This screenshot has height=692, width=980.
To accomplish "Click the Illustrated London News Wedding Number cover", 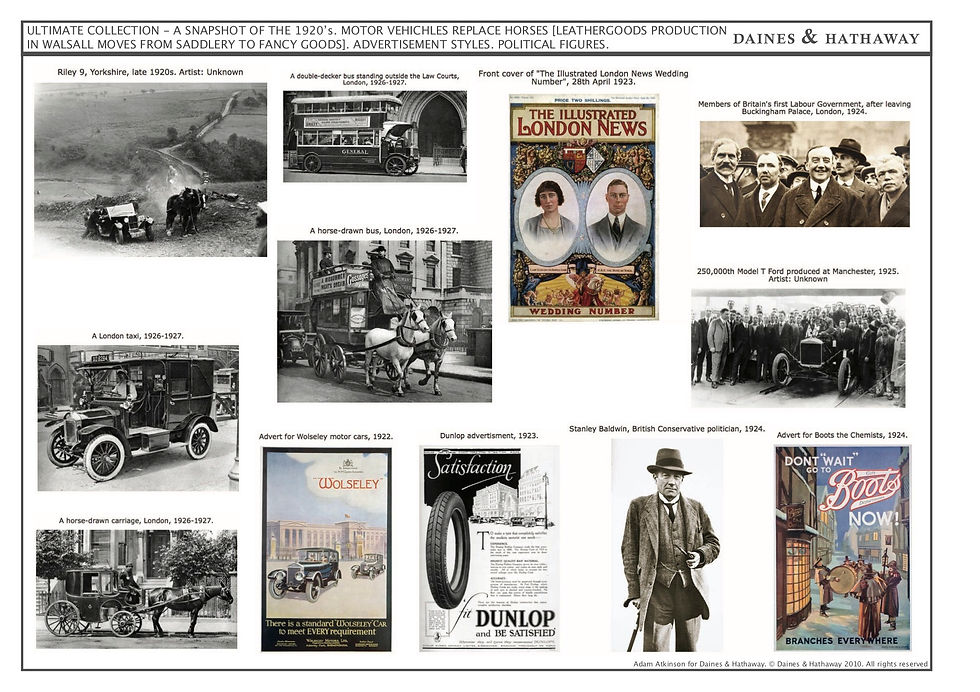I will [583, 208].
